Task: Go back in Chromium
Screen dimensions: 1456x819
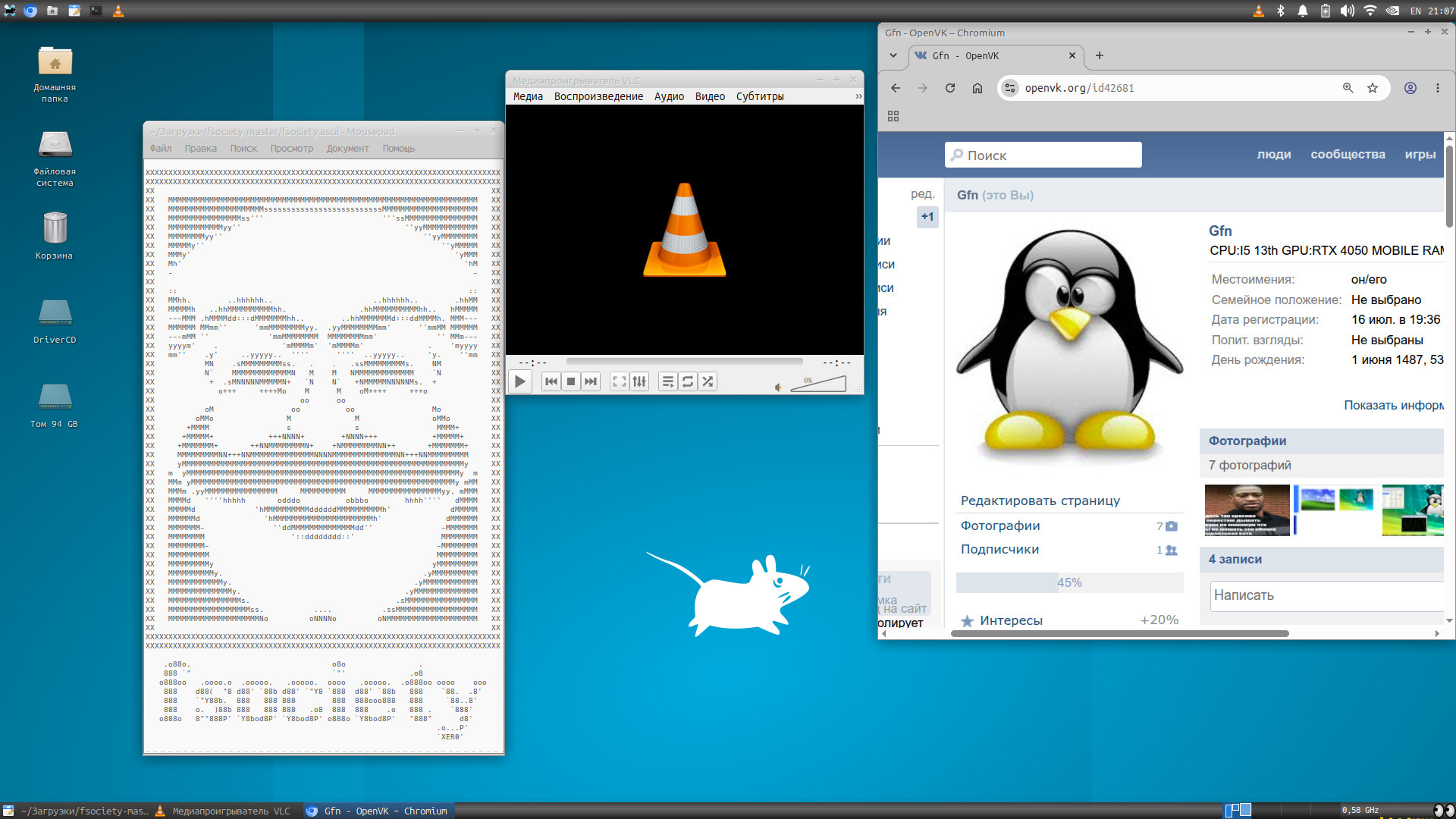Action: click(x=896, y=88)
